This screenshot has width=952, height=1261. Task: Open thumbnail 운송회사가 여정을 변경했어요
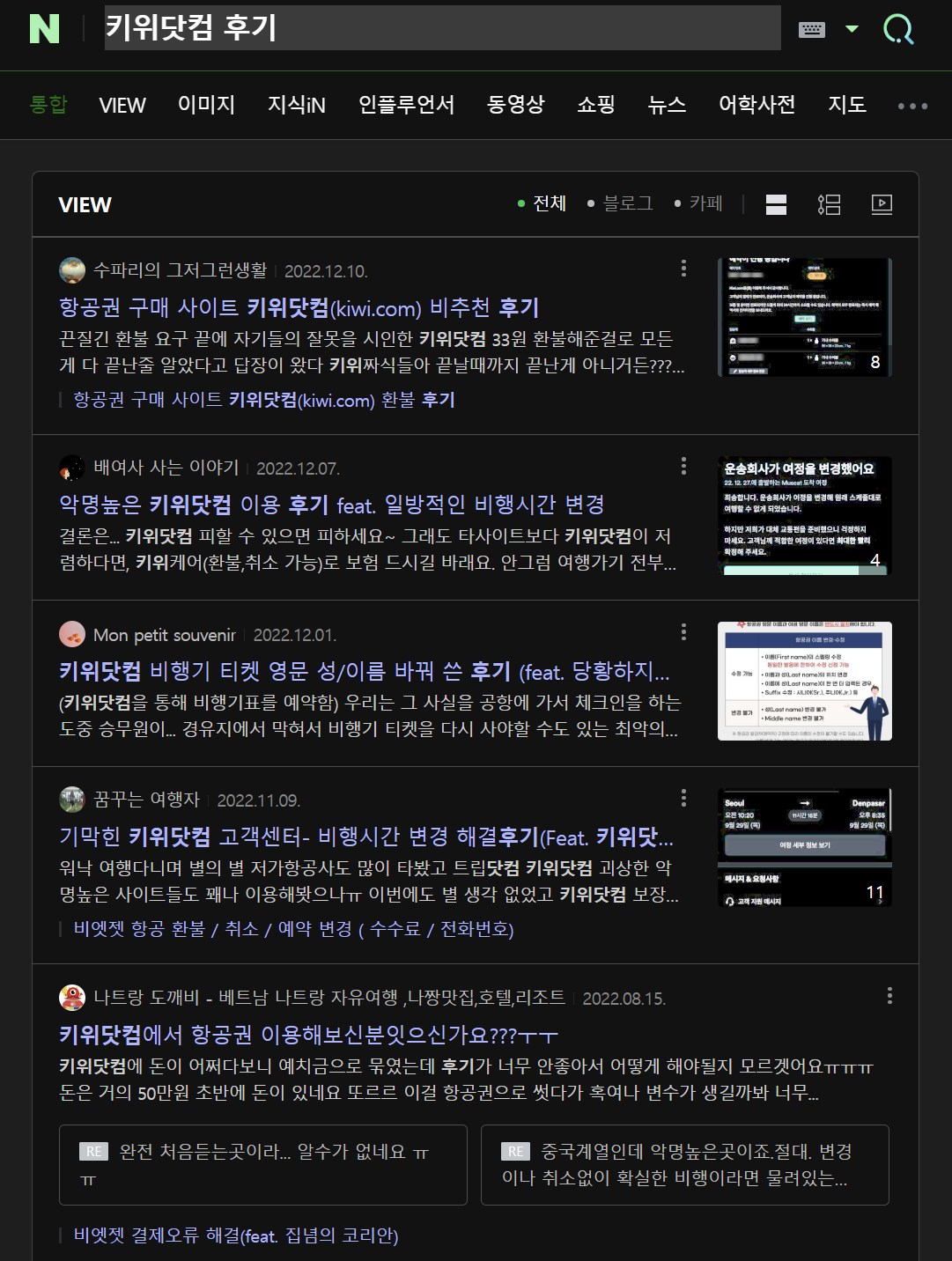tap(805, 515)
